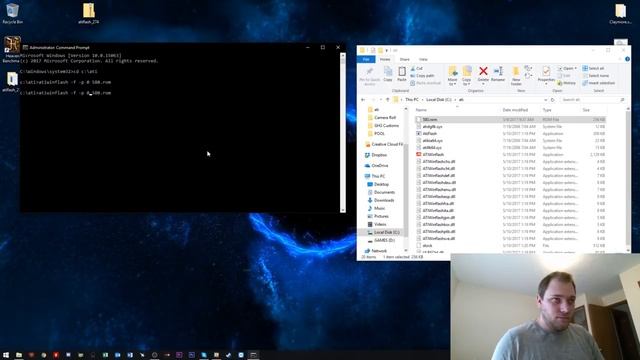Screen dimensions: 640x360
Task: Click the Copy icon in Explorer ribbon
Action: coord(388,74)
